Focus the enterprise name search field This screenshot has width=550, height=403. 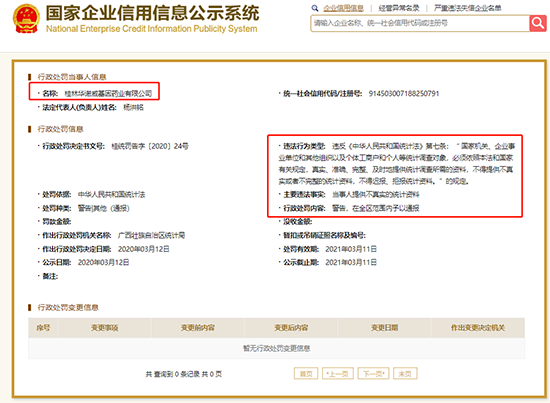pos(420,23)
